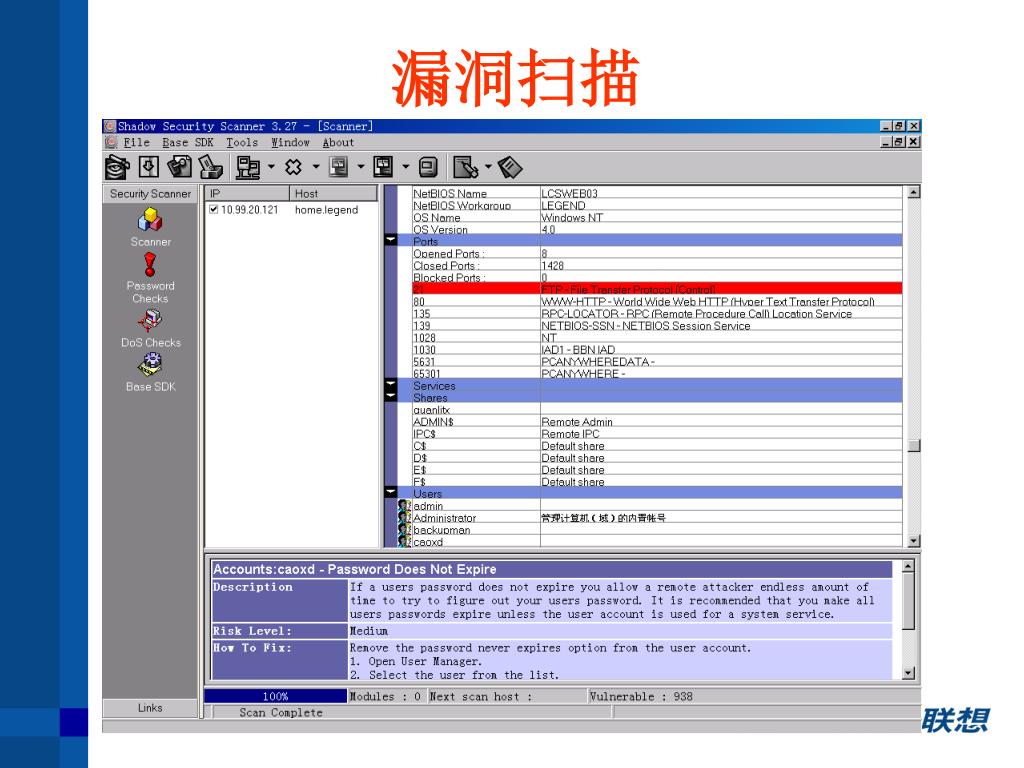
Task: Select the red port 21 FTP row
Action: tap(657, 289)
